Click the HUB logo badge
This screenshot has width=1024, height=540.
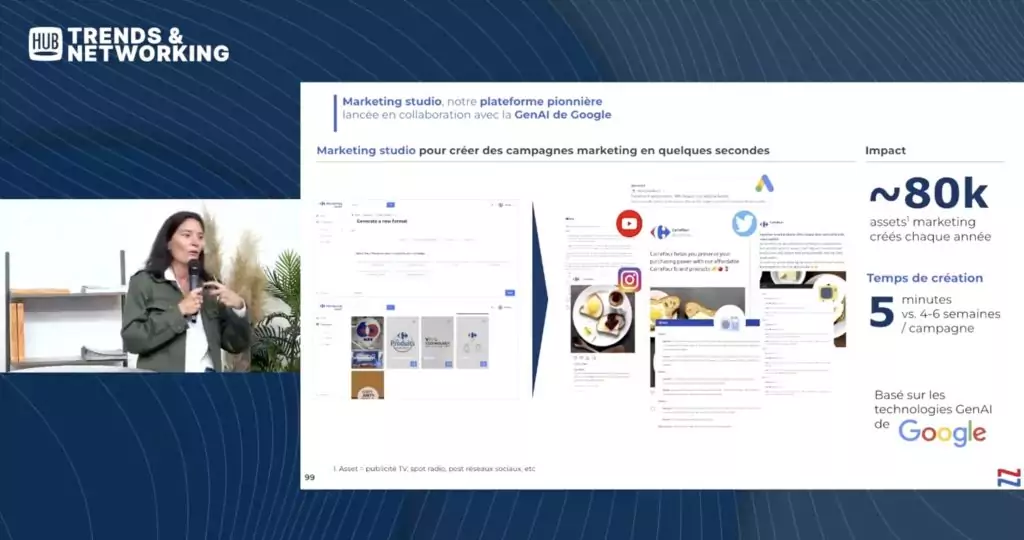tap(46, 44)
